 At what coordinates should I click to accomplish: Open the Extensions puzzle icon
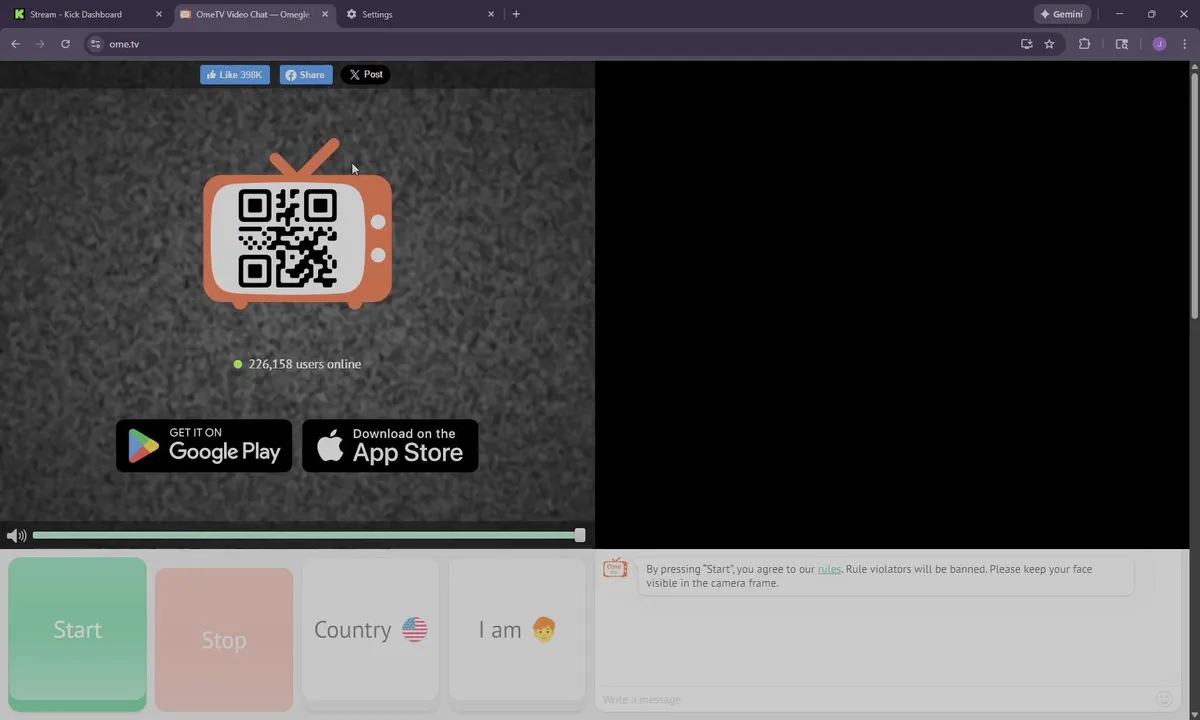click(x=1084, y=44)
